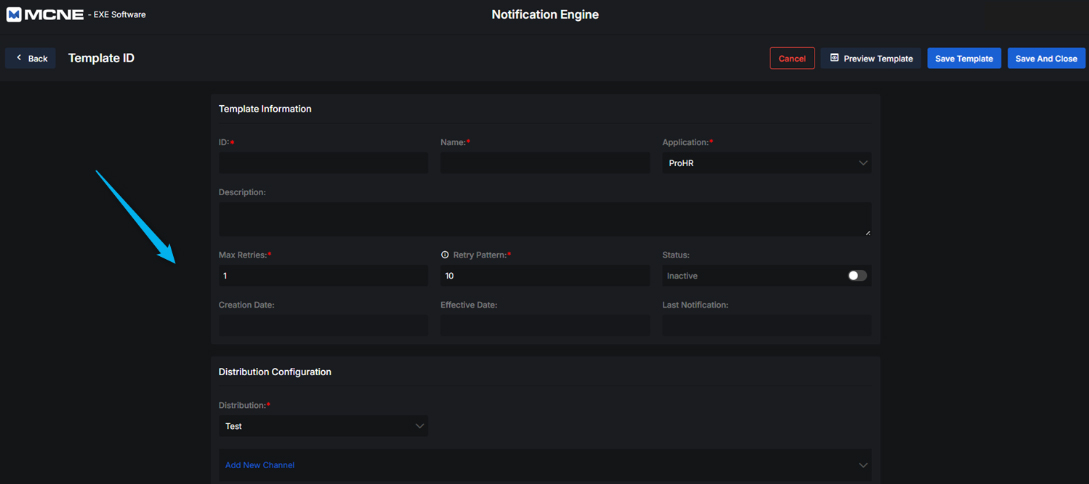Click the Description resize handle corner
Image resolution: width=1089 pixels, height=484 pixels.
867,233
